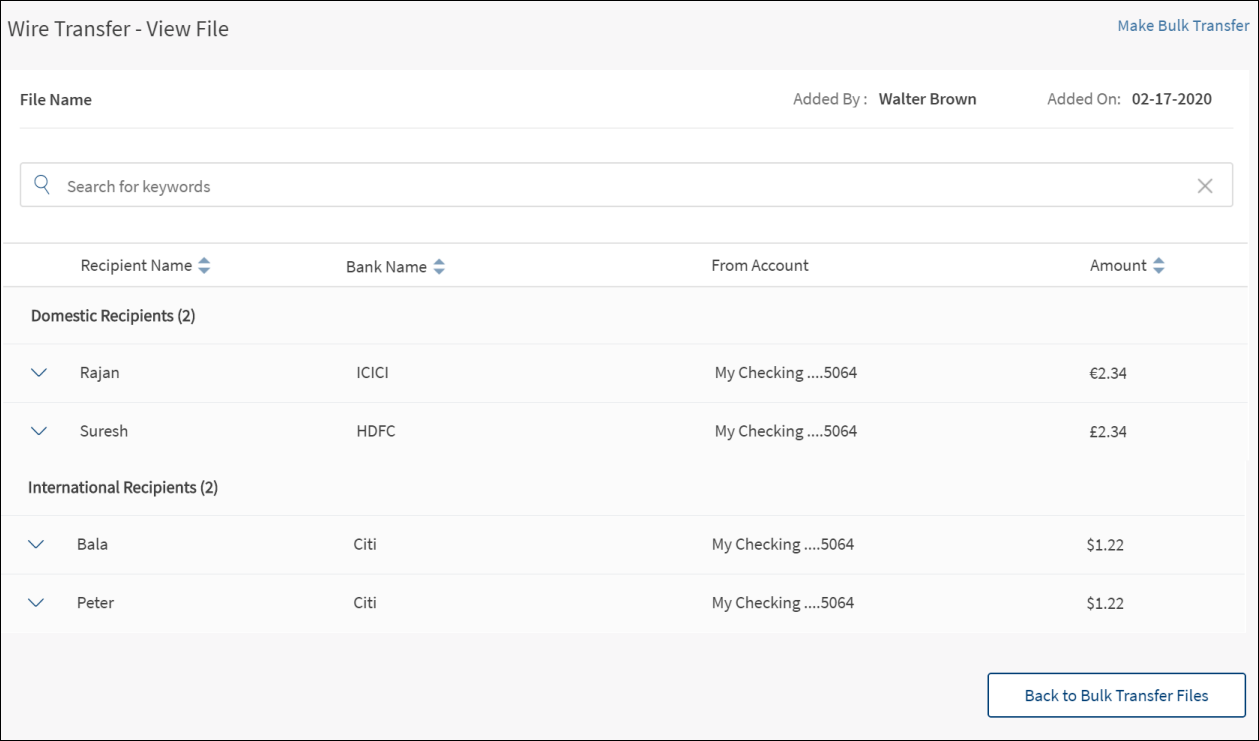The height and width of the screenshot is (741, 1259).
Task: Click the ICICI bank name for Rajan
Action: coord(372,373)
